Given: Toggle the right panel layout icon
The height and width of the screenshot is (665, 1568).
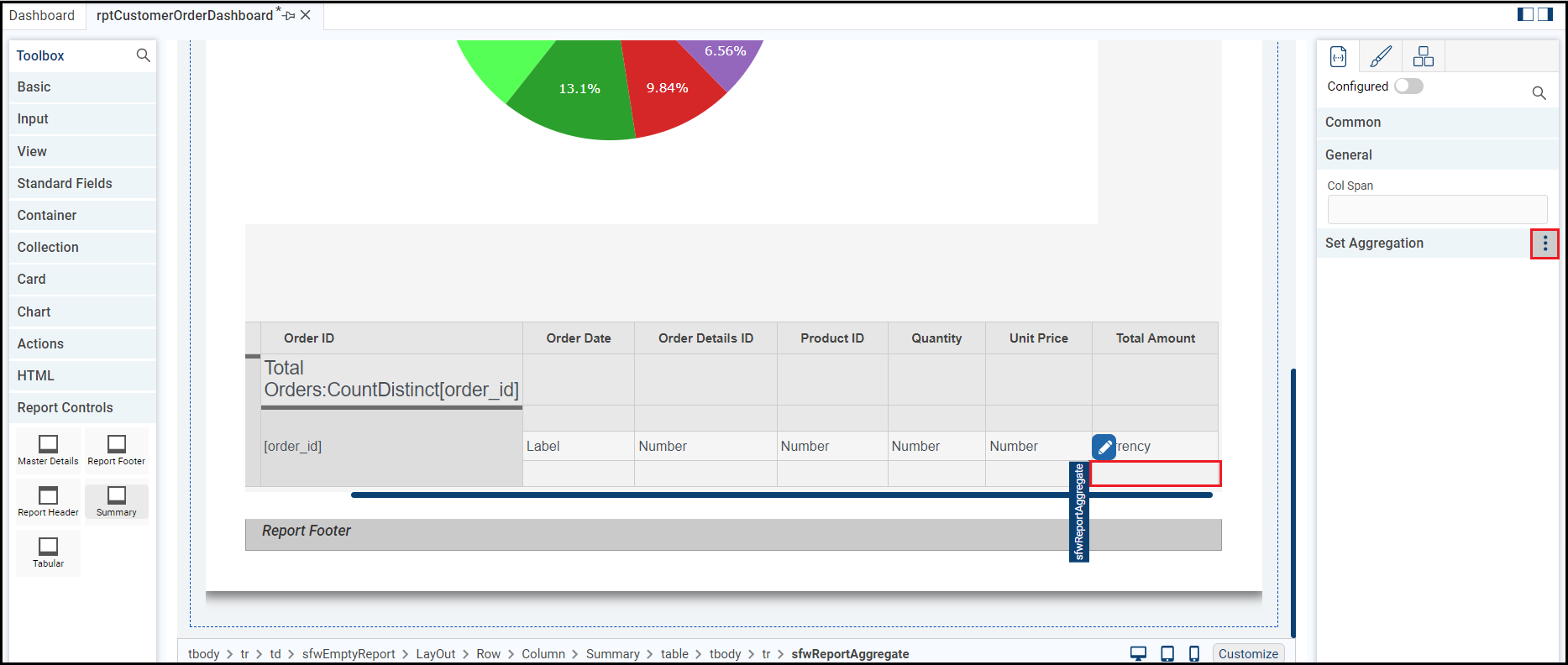Looking at the screenshot, I should [x=1545, y=14].
